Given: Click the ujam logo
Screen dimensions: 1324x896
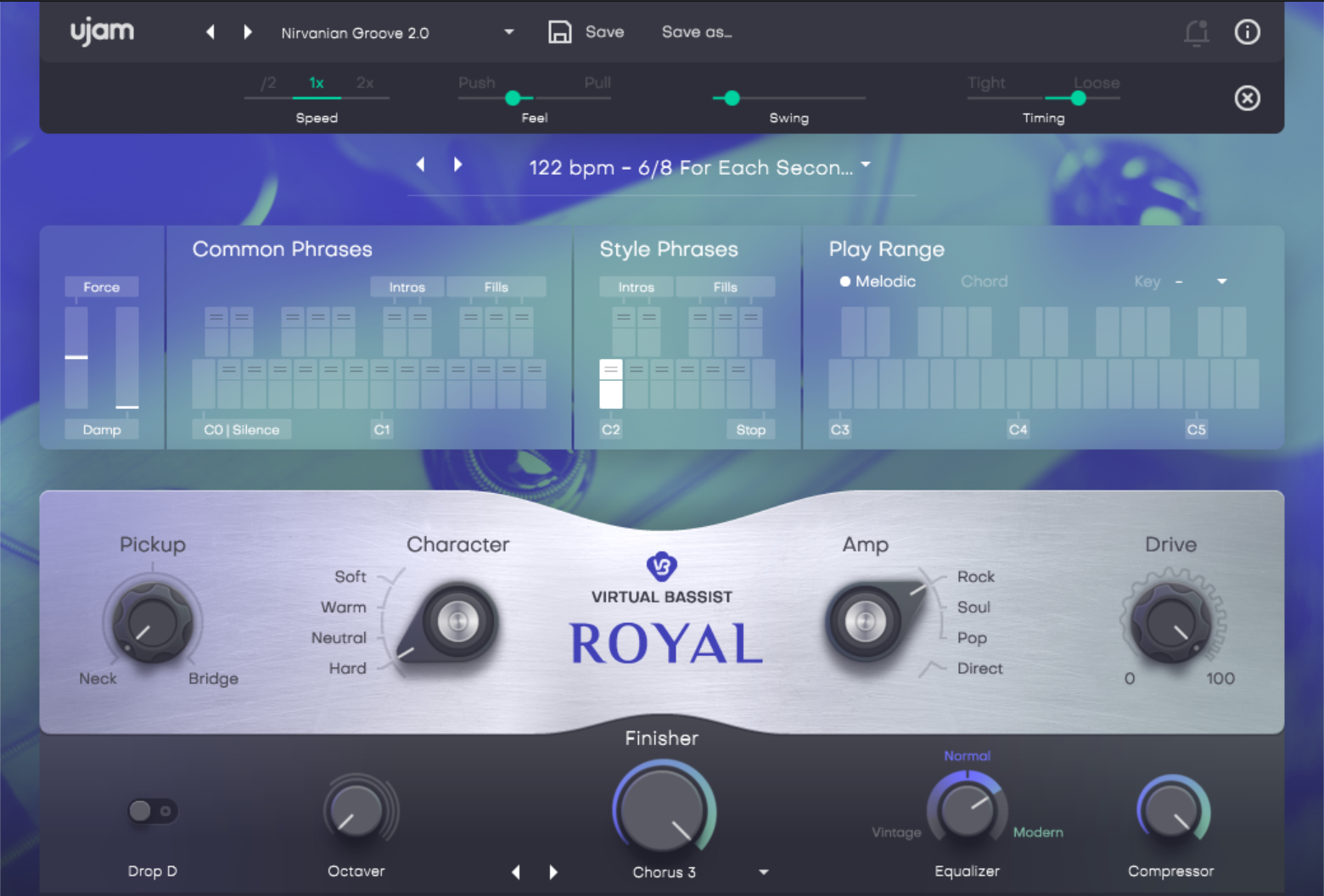Looking at the screenshot, I should click(x=102, y=32).
